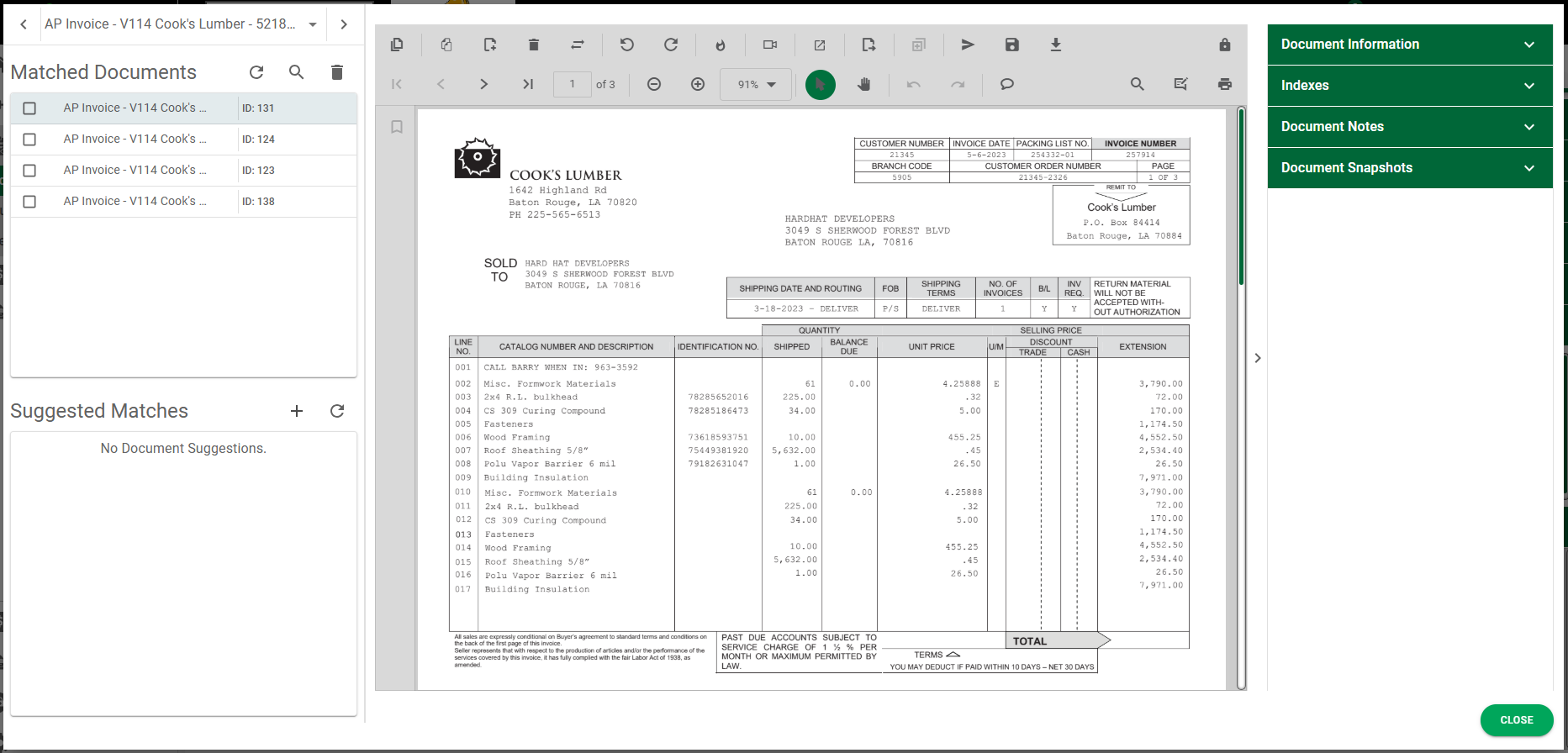Expand the Document Snapshots panel
The width and height of the screenshot is (1568, 753).
1410,168
